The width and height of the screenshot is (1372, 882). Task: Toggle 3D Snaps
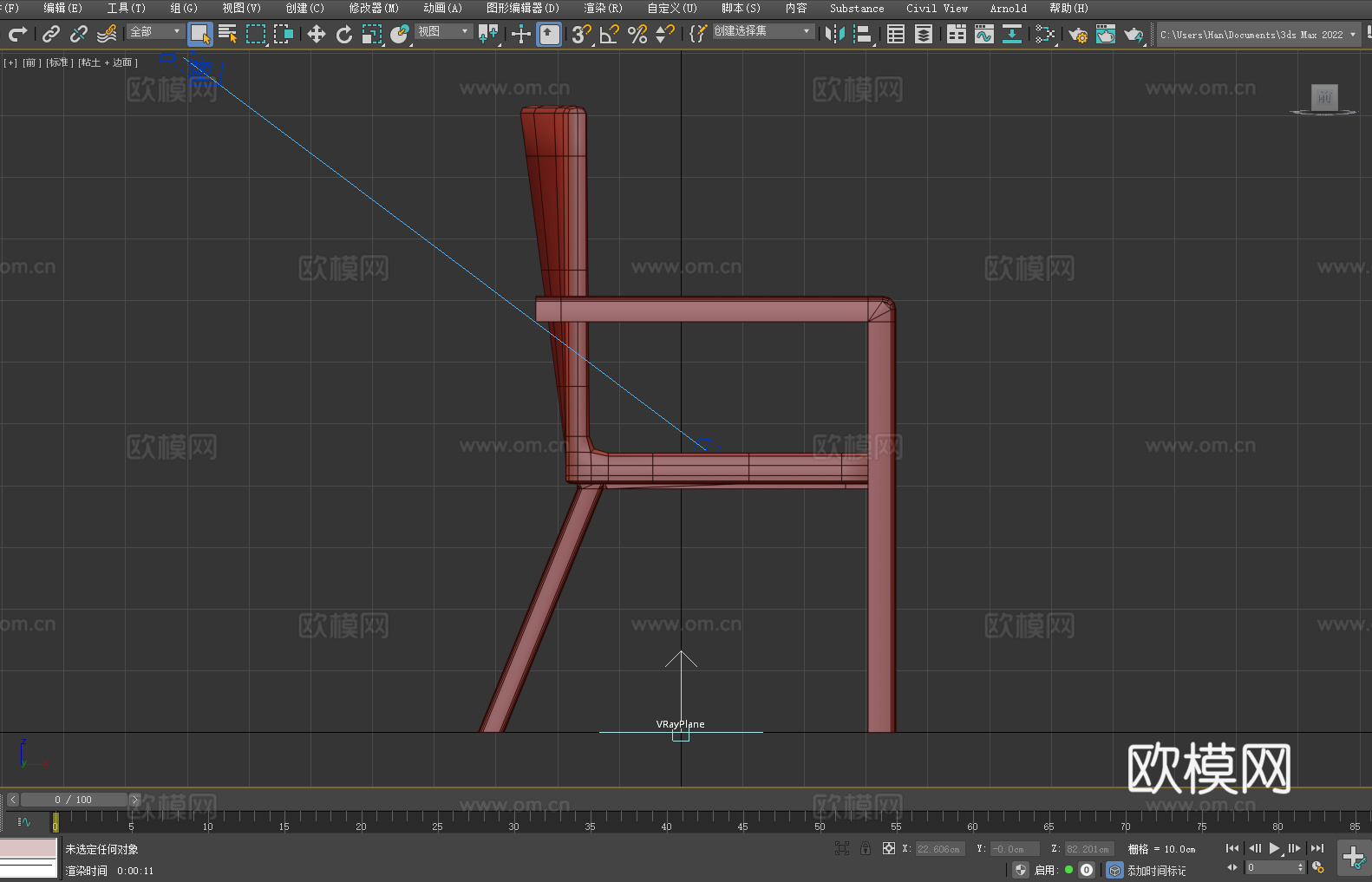coord(582,34)
